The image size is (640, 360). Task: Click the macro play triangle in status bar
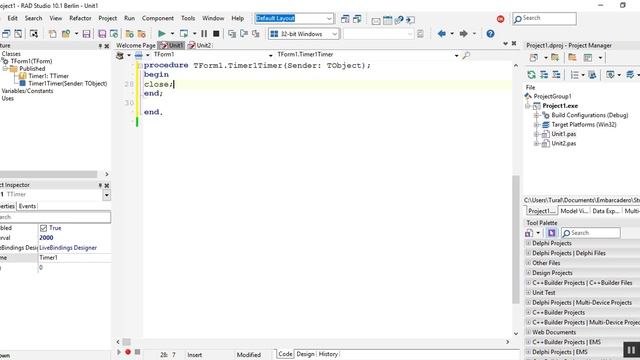pos(119,351)
